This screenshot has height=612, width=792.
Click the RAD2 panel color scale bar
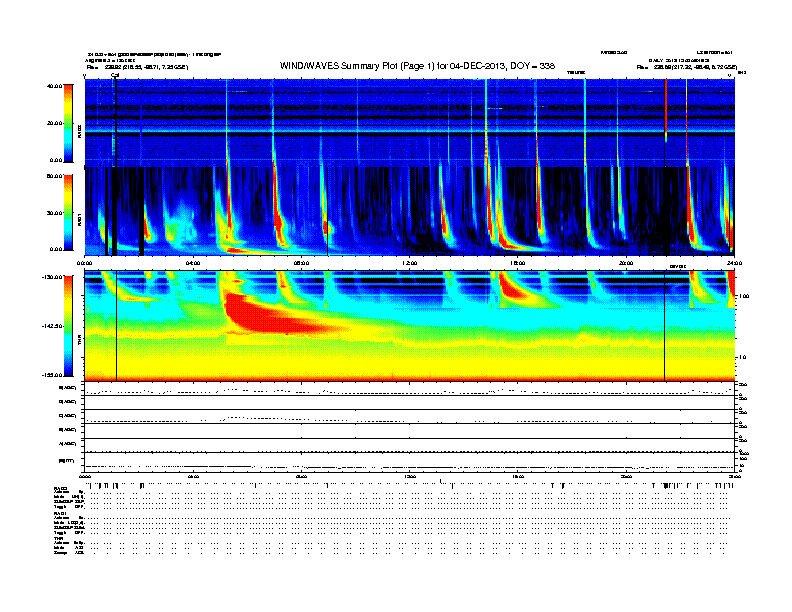tap(68, 123)
